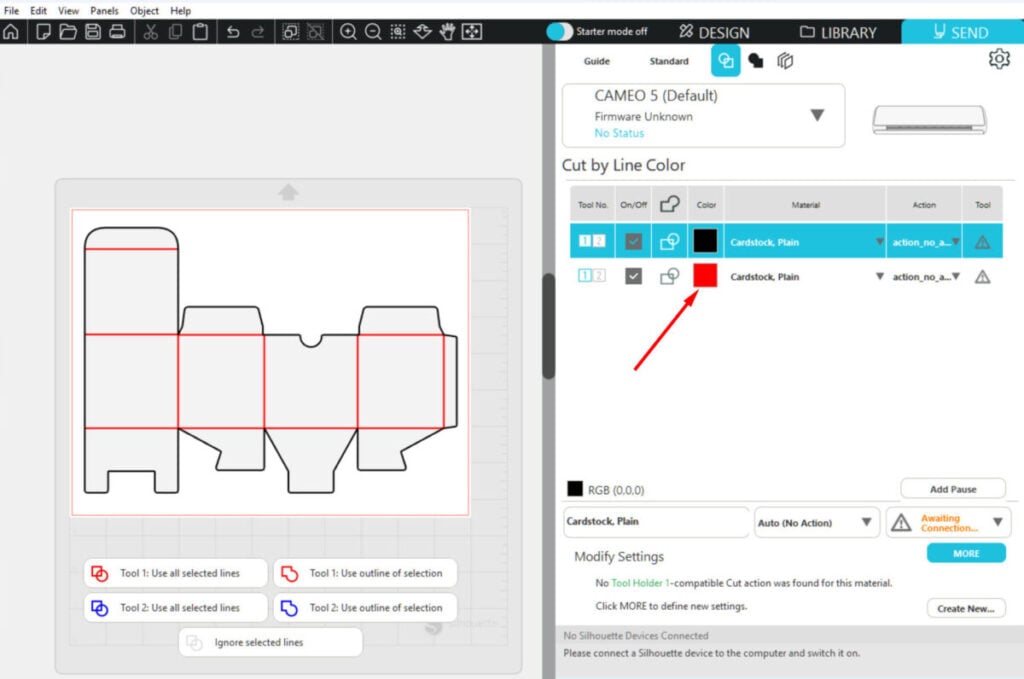1024x679 pixels.
Task: Click the Add Pause button
Action: [x=952, y=489]
